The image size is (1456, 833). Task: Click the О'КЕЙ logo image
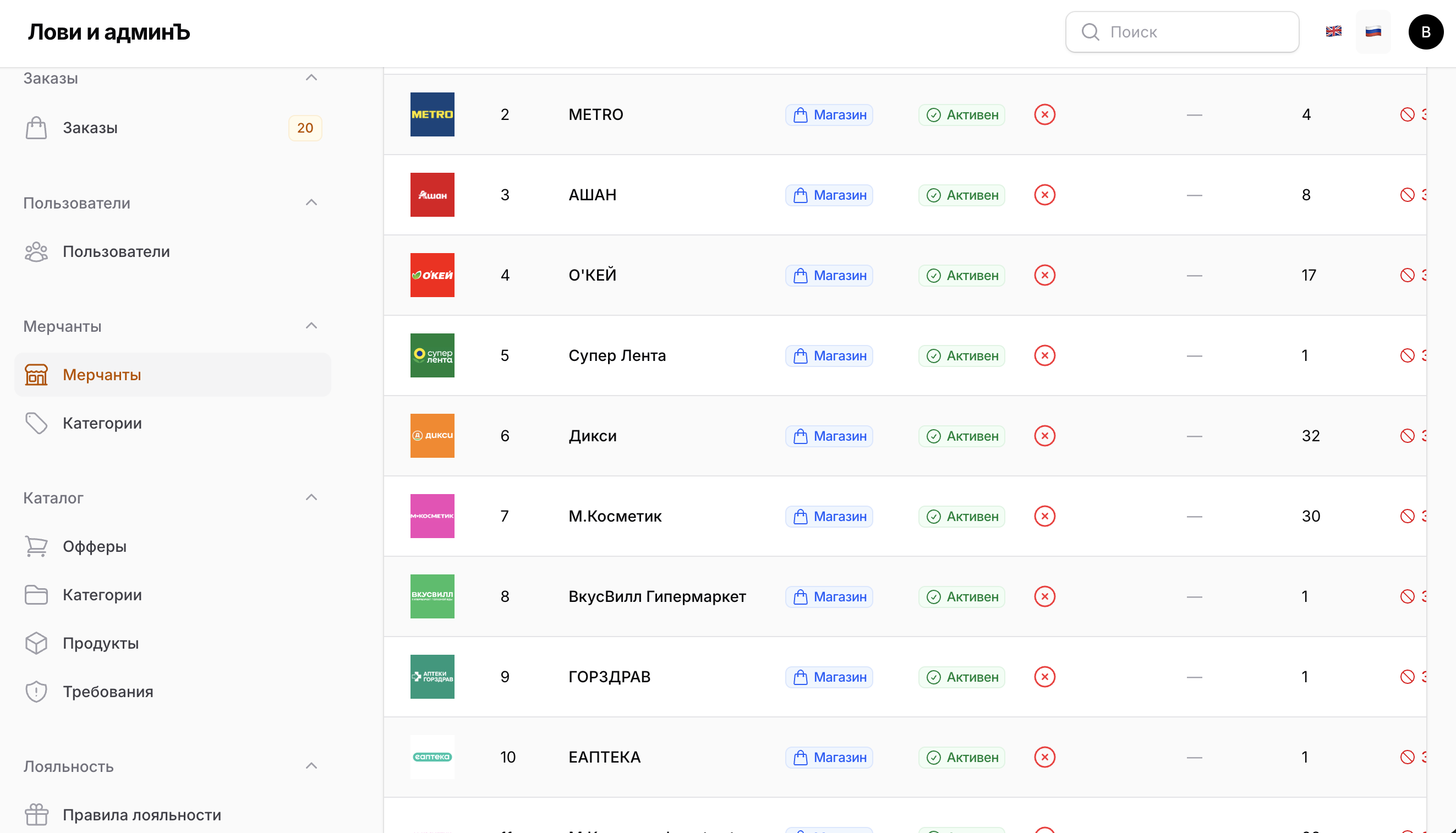pyautogui.click(x=432, y=275)
